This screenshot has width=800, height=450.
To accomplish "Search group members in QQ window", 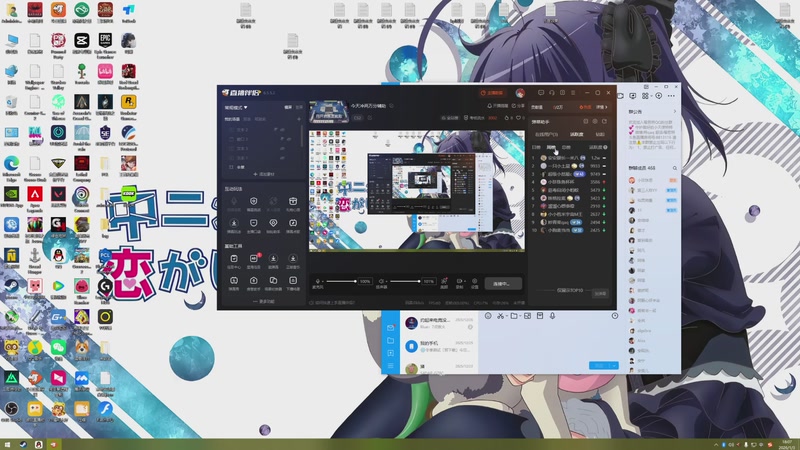I will pyautogui.click(x=674, y=168).
